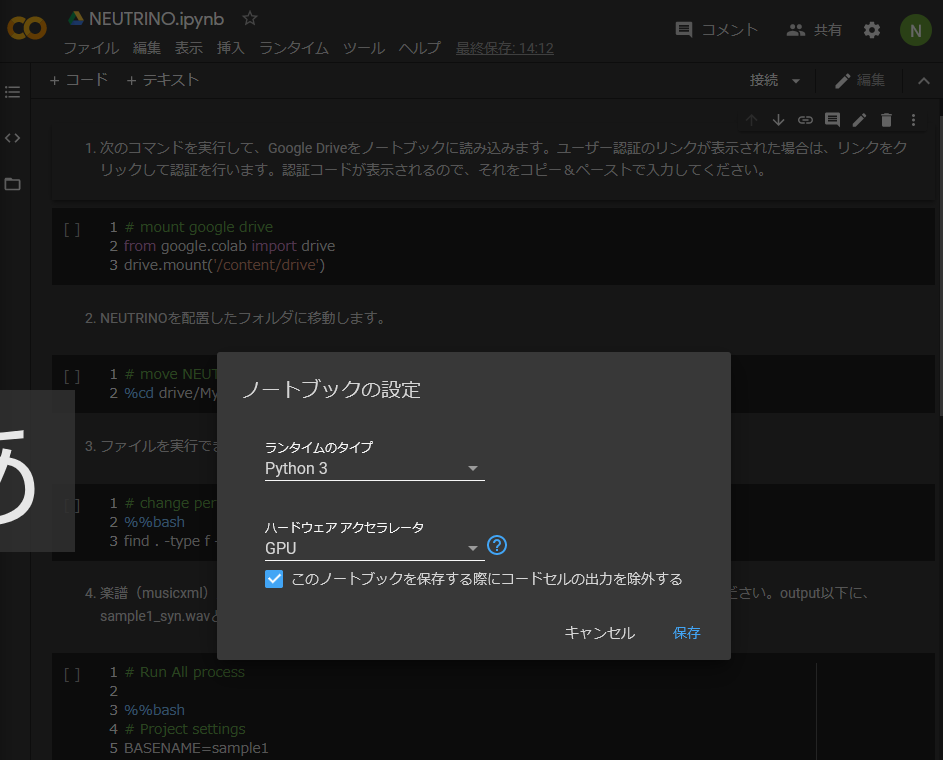This screenshot has width=943, height=760.
Task: Move cell down with arrow icon
Action: click(x=778, y=120)
